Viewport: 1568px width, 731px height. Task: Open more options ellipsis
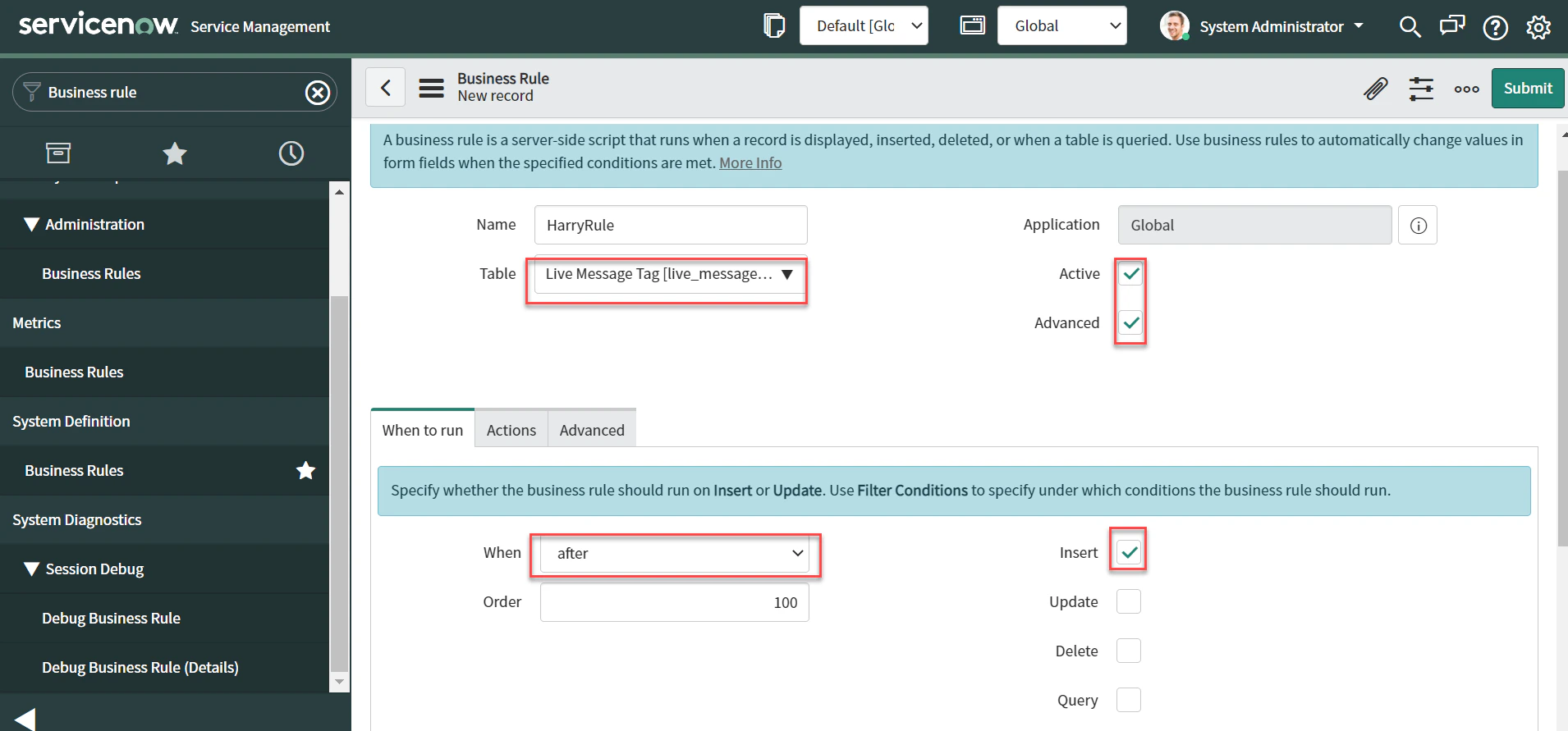click(1466, 89)
